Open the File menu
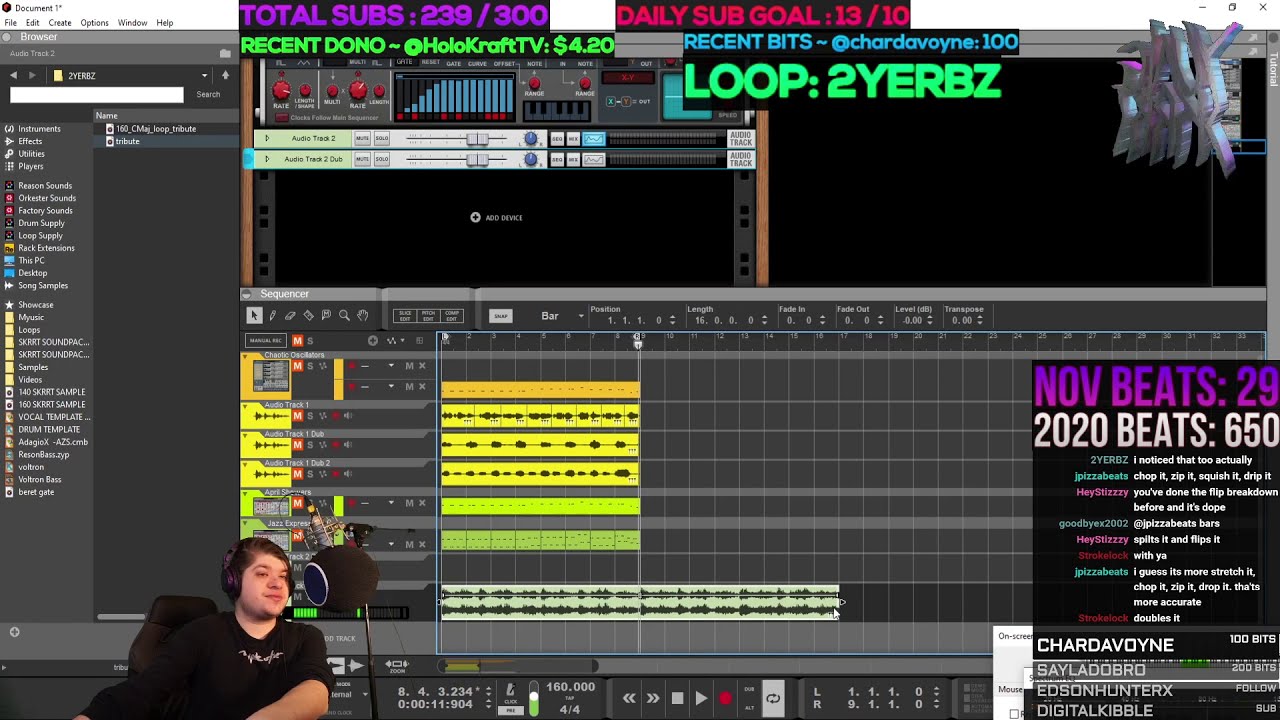The height and width of the screenshot is (720, 1280). (x=10, y=23)
